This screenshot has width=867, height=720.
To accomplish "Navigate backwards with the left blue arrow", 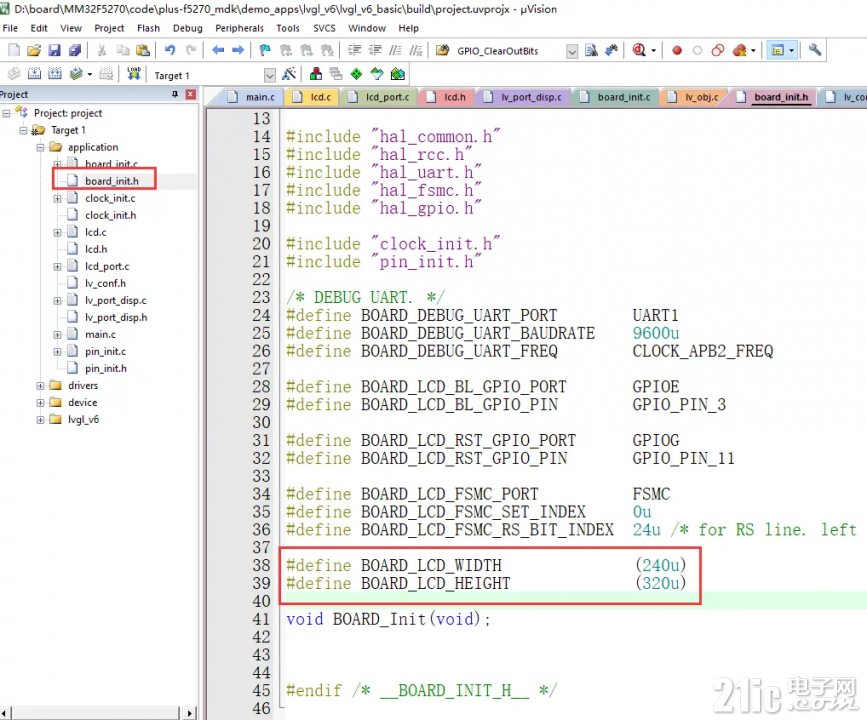I will coord(218,50).
